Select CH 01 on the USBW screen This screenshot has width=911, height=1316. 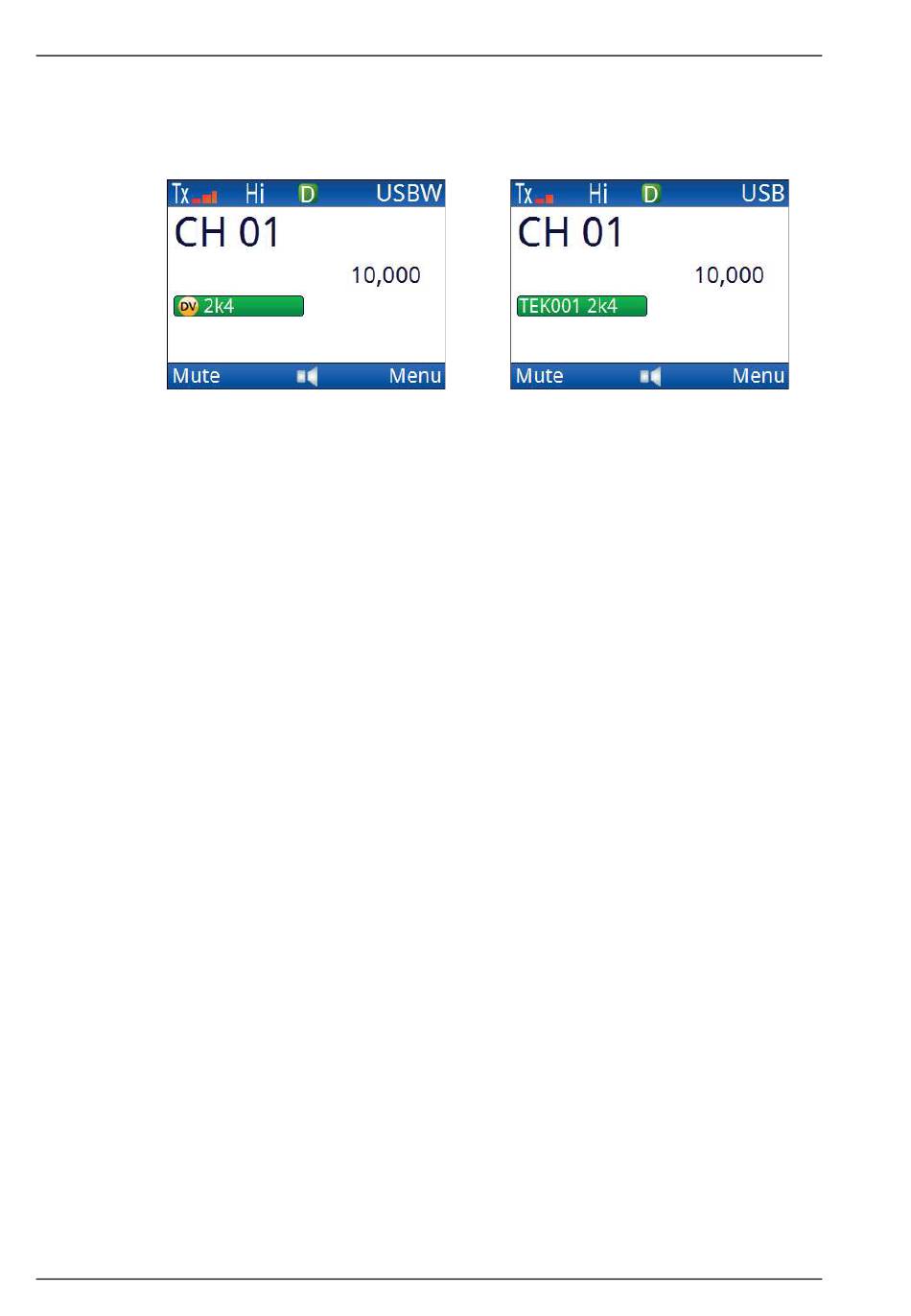click(x=227, y=233)
